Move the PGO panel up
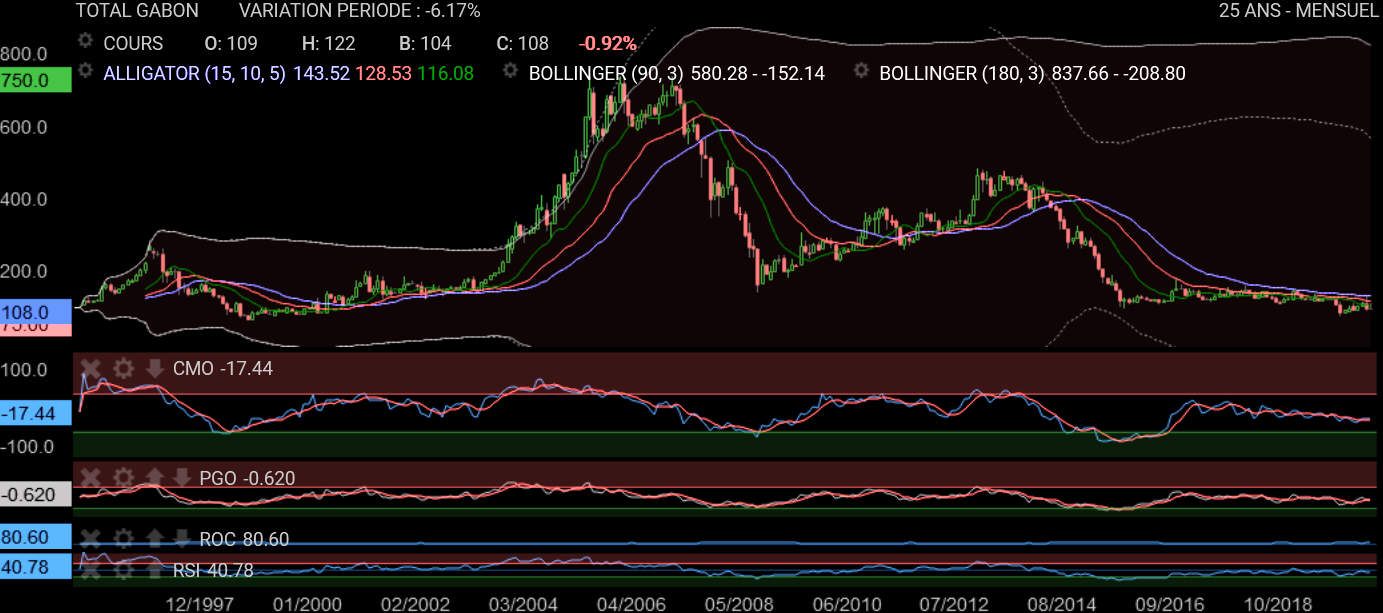This screenshot has width=1383, height=613. pyautogui.click(x=154, y=477)
